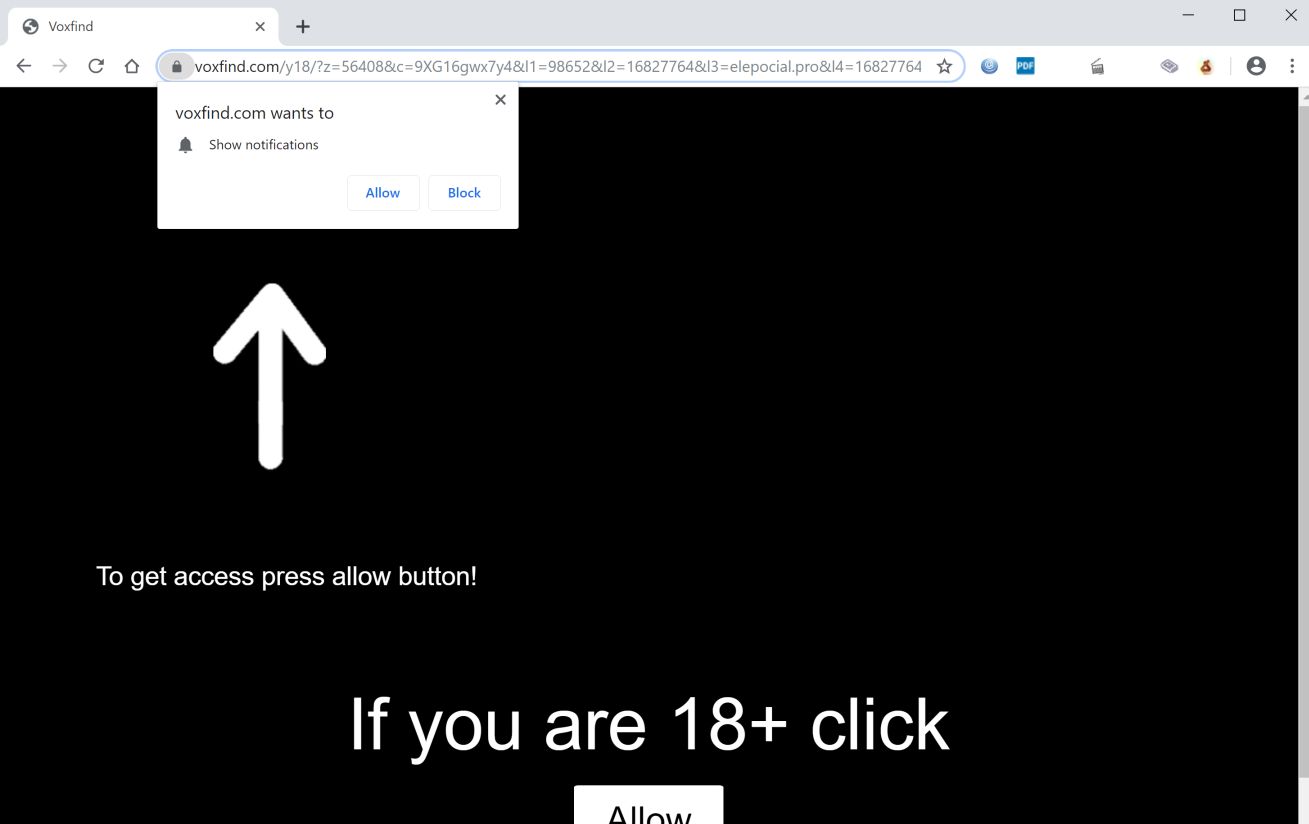Viewport: 1309px width, 824px height.
Task: Click the back navigation arrow
Action: pyautogui.click(x=23, y=66)
